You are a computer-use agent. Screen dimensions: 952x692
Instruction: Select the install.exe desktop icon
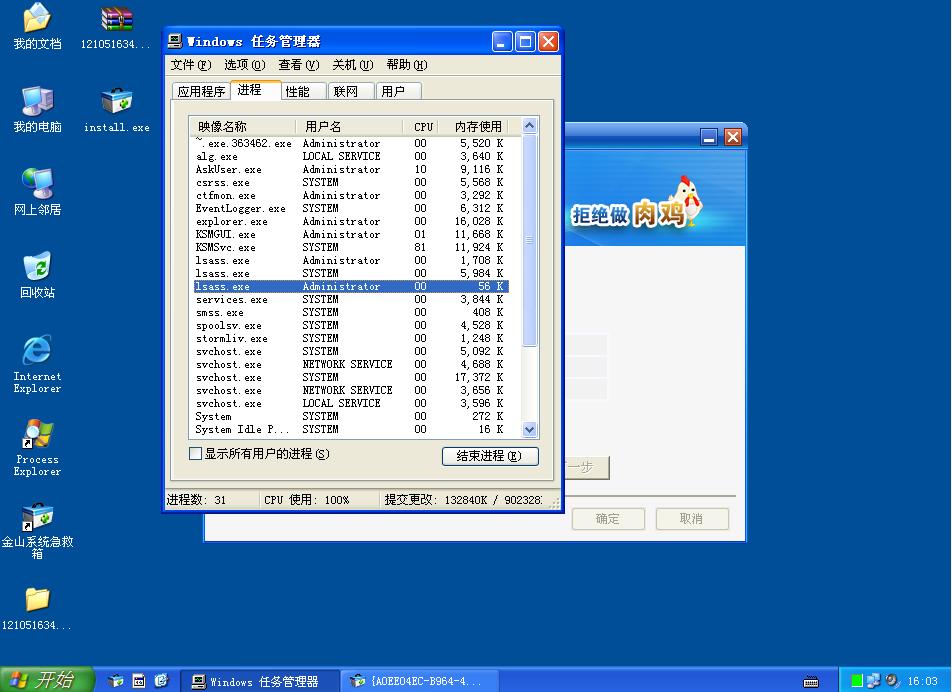116,109
